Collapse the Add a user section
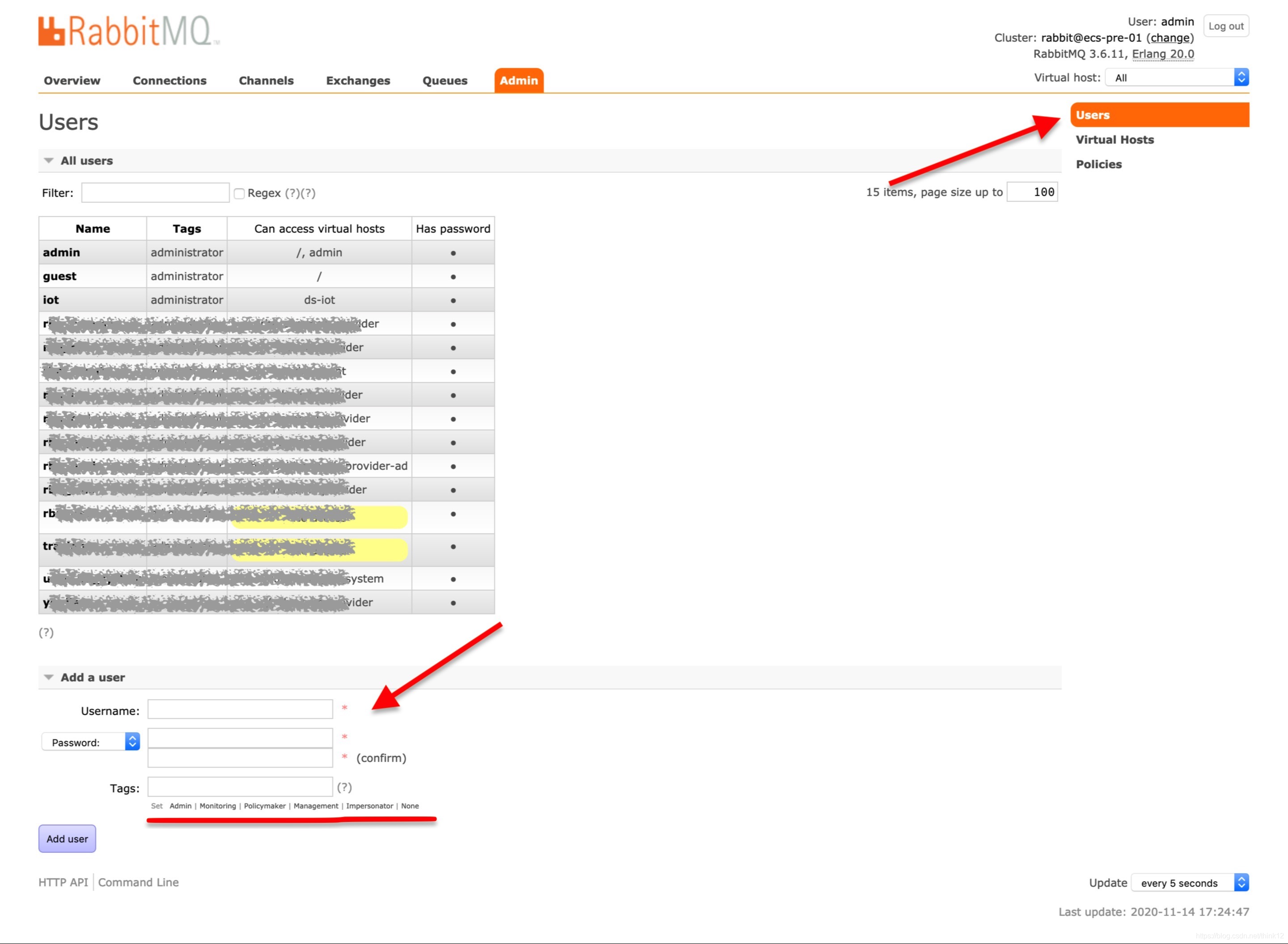 [x=92, y=677]
